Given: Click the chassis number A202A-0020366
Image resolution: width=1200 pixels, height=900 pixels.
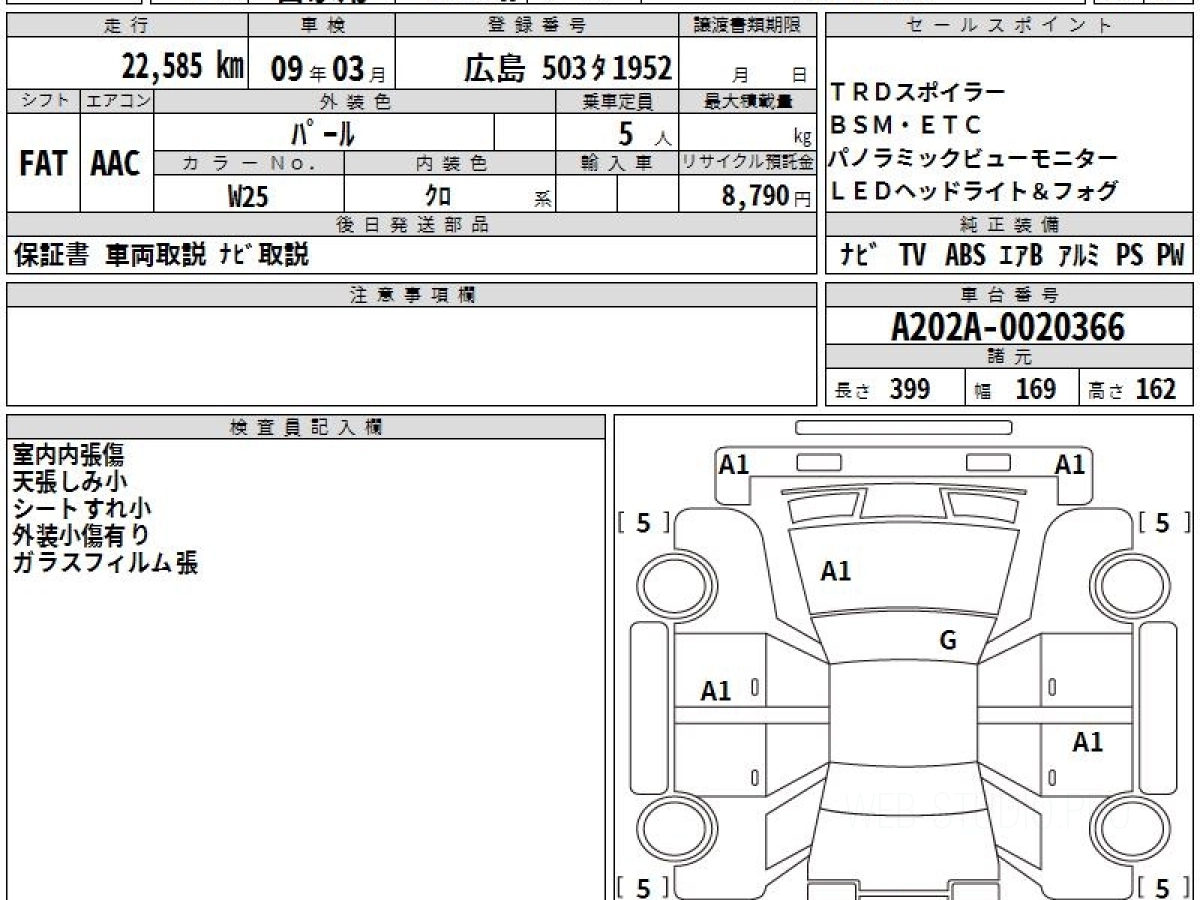Looking at the screenshot, I should (x=1008, y=326).
